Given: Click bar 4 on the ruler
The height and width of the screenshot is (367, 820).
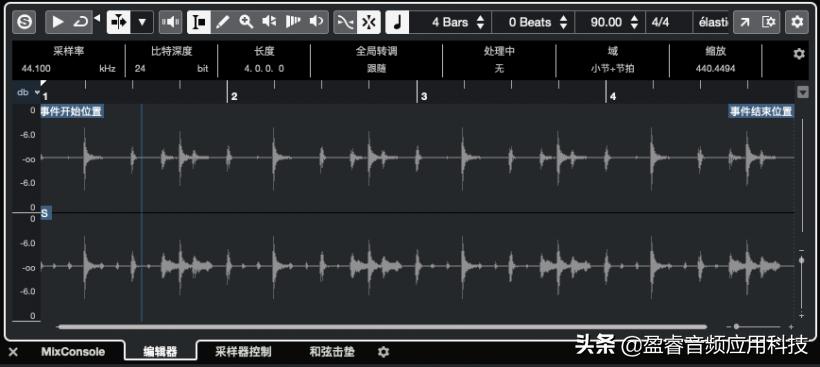Looking at the screenshot, I should (612, 96).
